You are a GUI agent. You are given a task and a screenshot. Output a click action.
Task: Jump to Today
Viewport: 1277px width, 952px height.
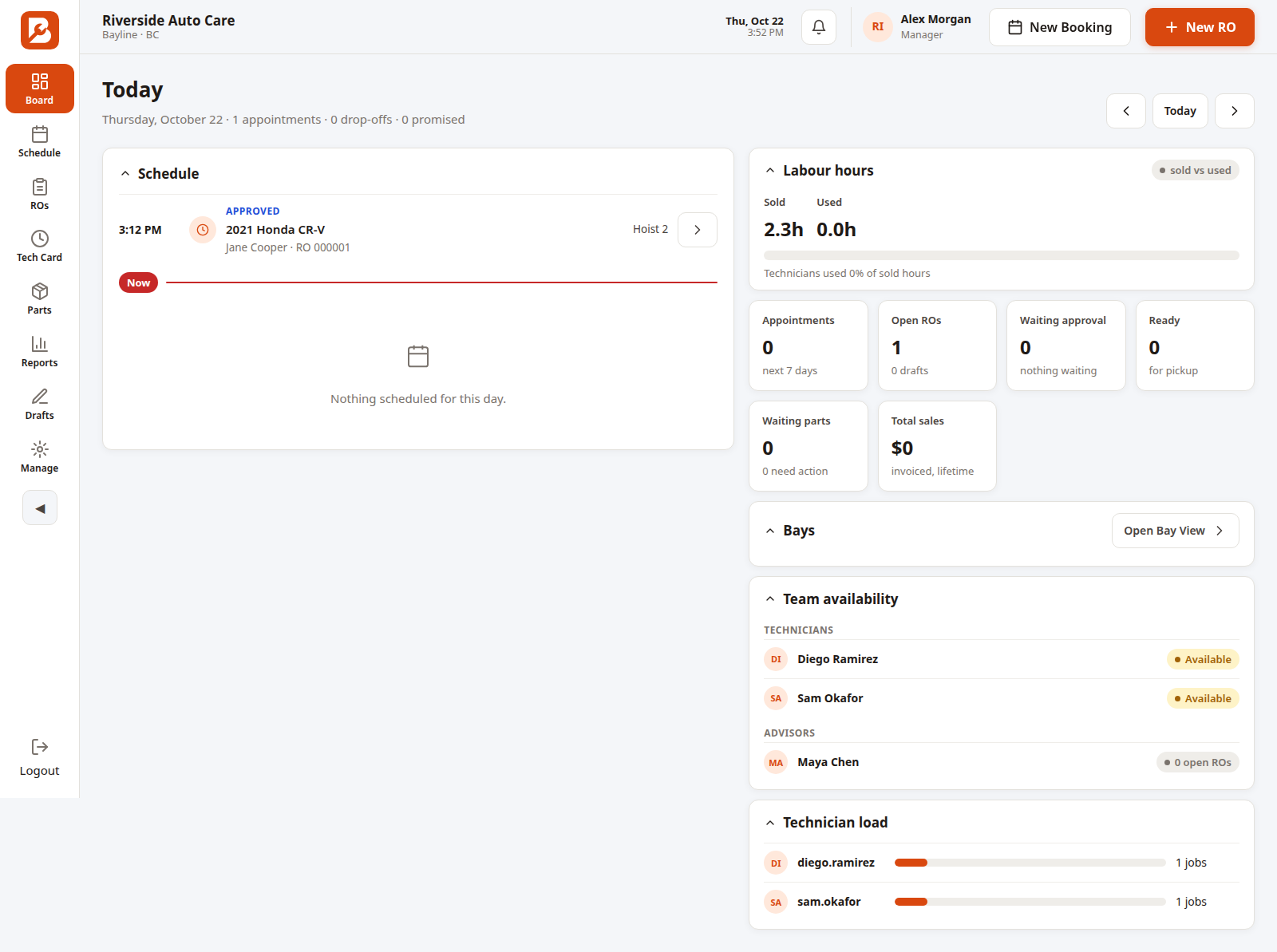pos(1180,111)
